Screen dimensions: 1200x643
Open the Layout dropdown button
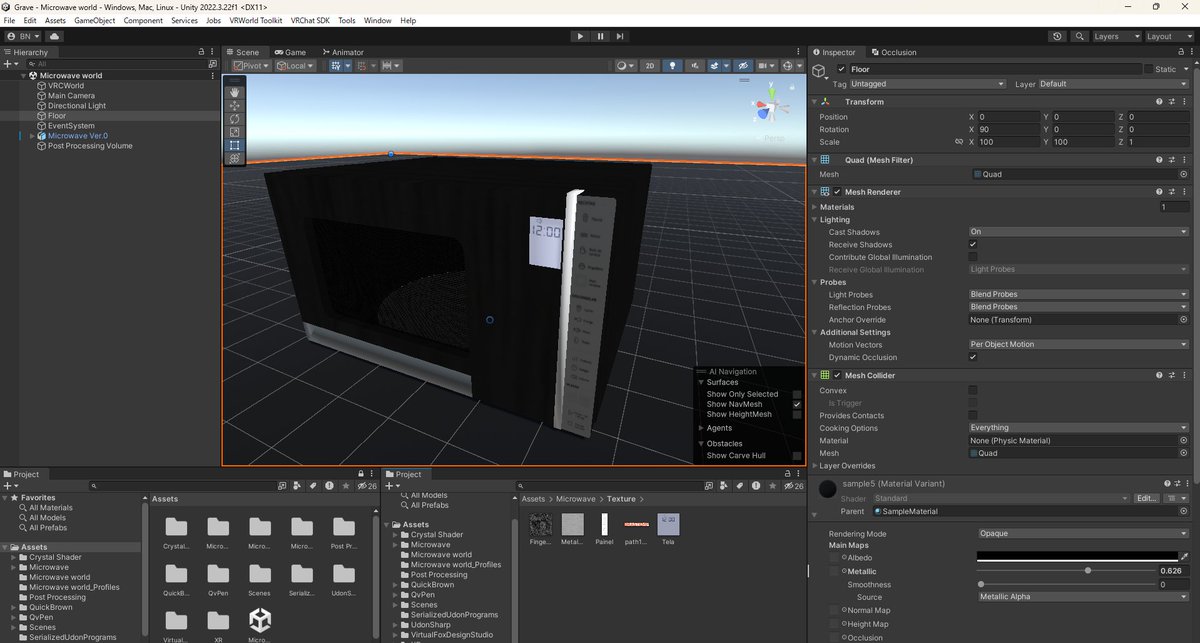tap(1168, 36)
